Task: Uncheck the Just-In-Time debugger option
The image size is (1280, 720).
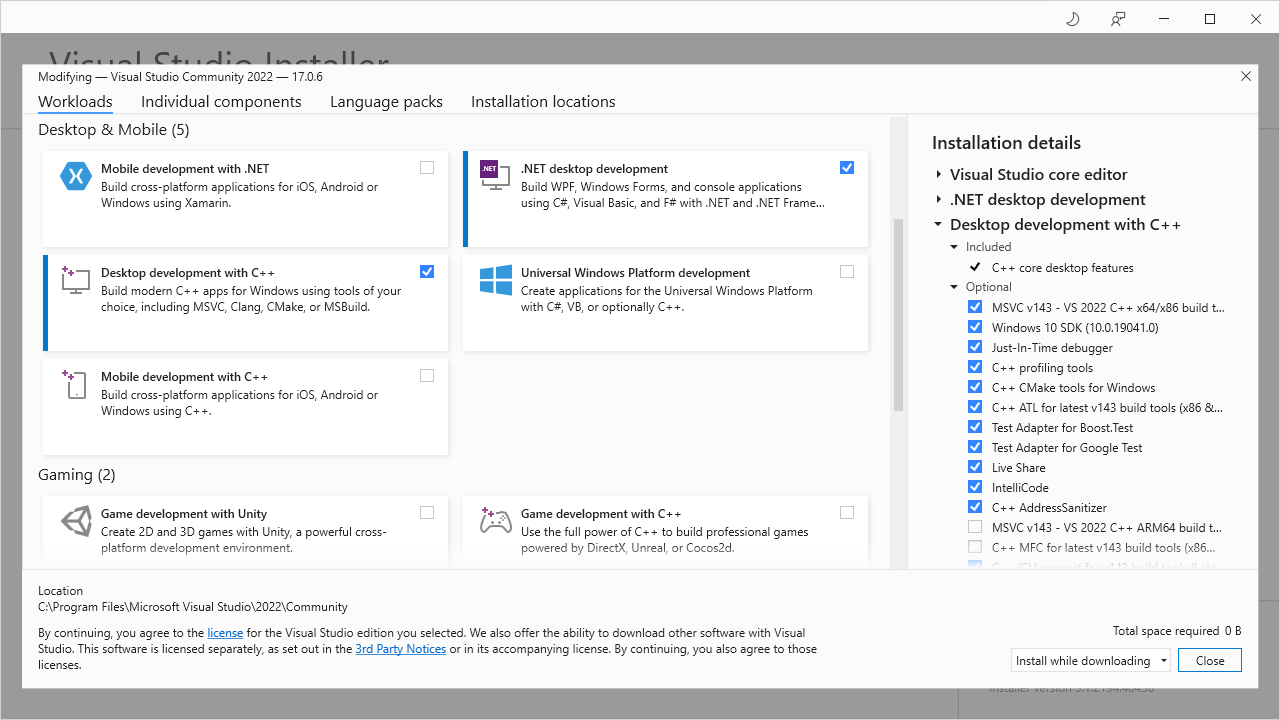Action: point(975,347)
